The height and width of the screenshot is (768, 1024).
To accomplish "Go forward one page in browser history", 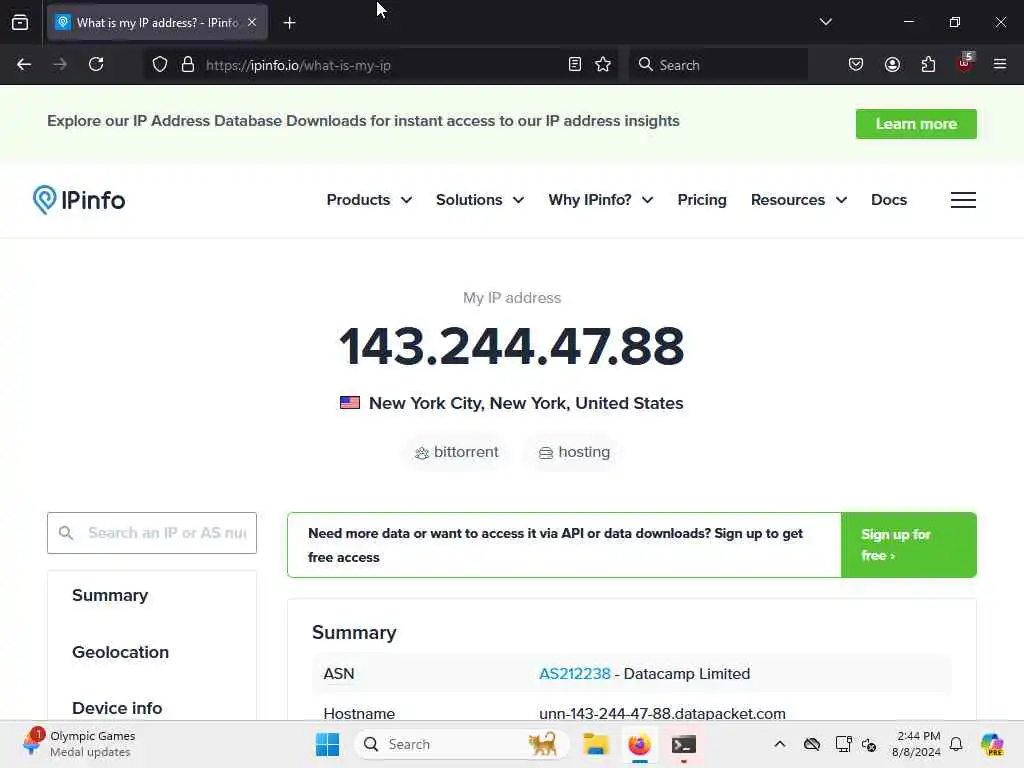I will tap(60, 65).
